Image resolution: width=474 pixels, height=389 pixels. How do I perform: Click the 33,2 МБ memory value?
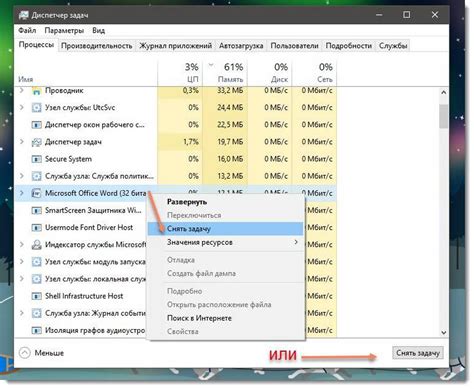pos(230,90)
